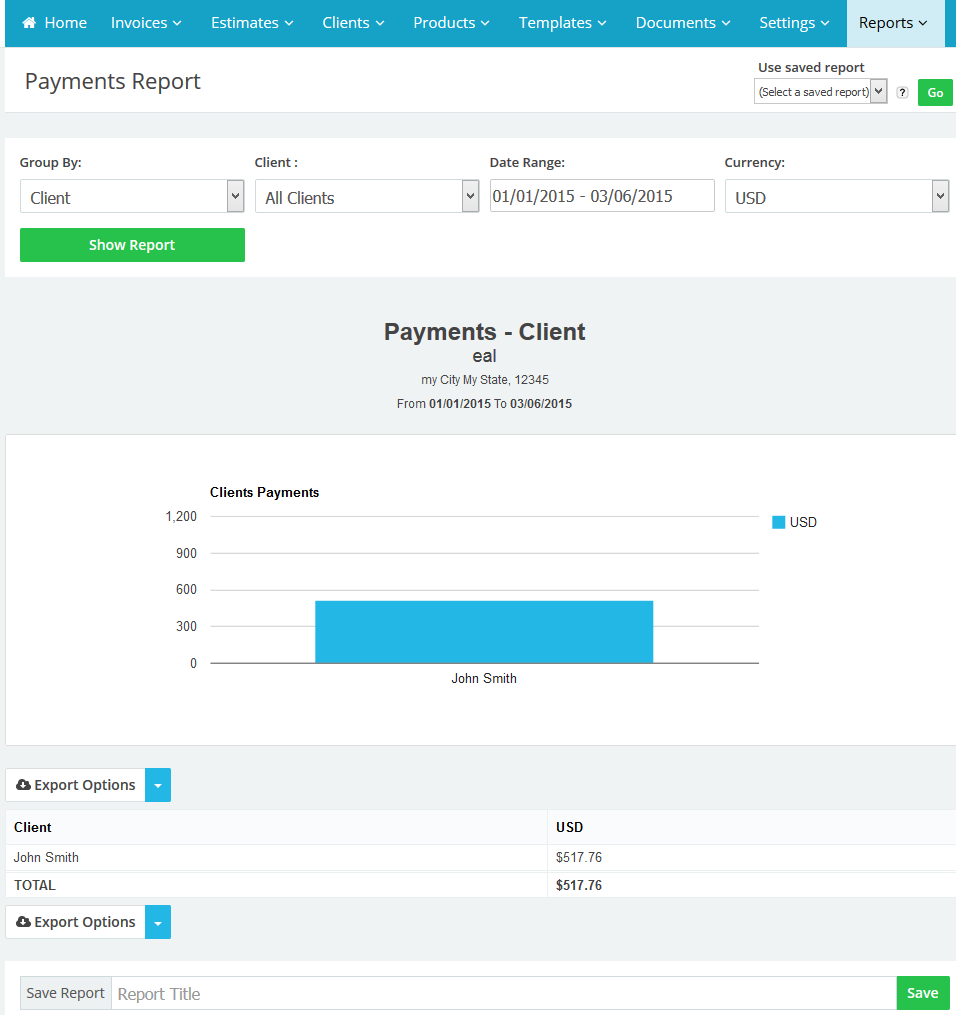
Task: Expand the Group By dropdown
Action: click(132, 197)
